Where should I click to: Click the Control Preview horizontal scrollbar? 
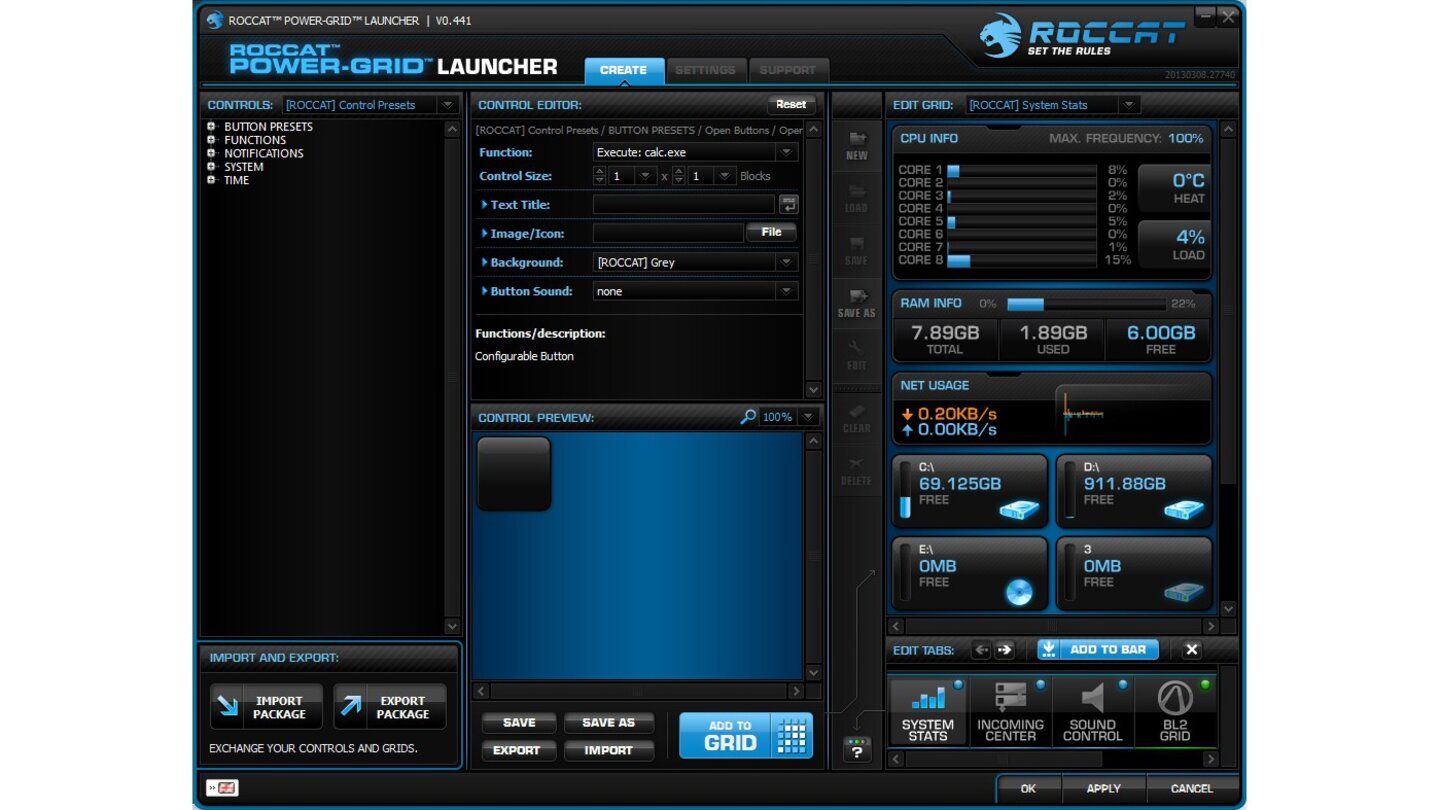click(638, 691)
